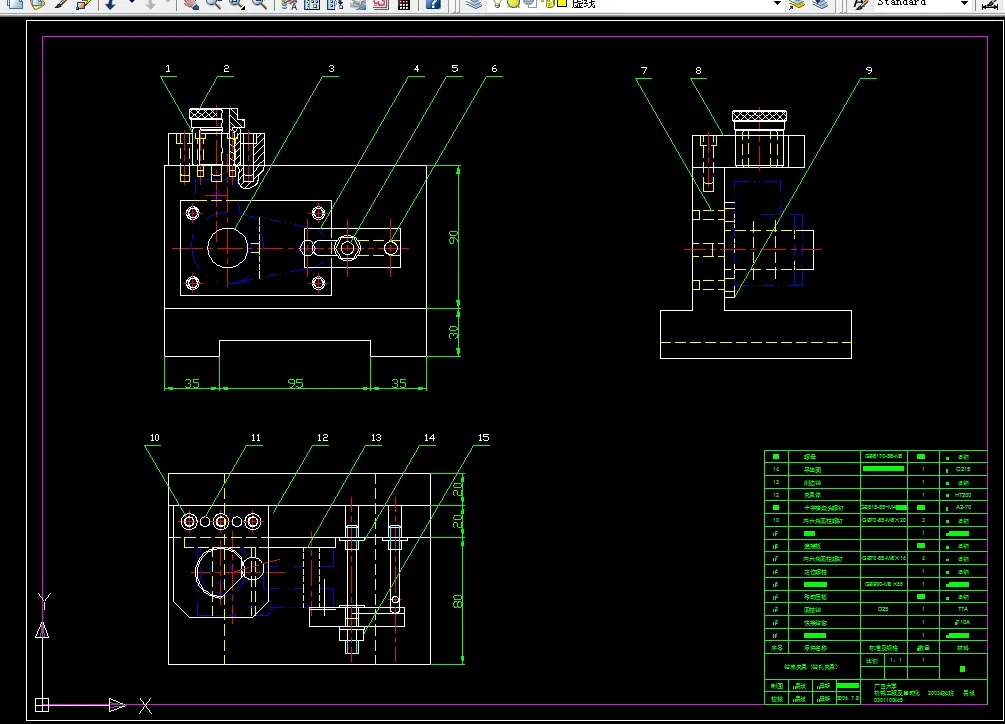1005x724 pixels.
Task: Select the UCS origin square icon
Action: (x=42, y=705)
